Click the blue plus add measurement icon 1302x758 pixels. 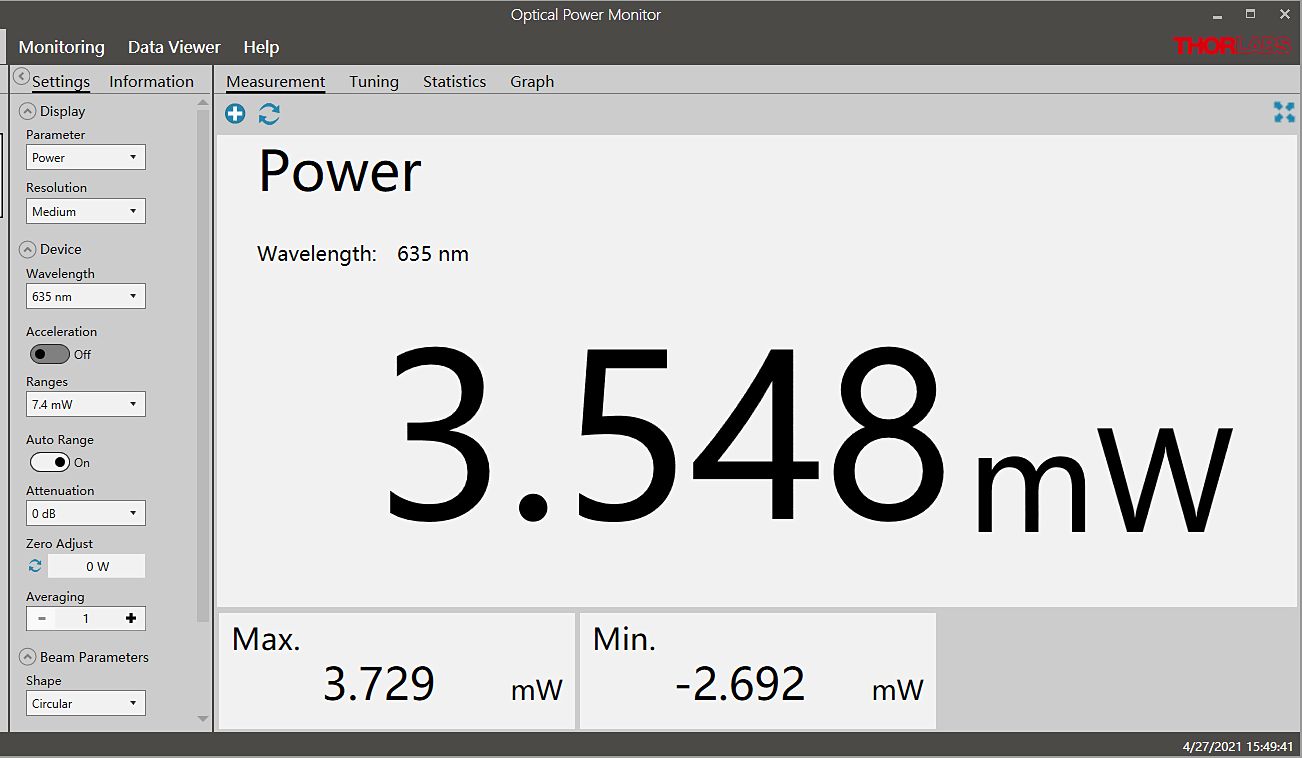click(x=235, y=114)
